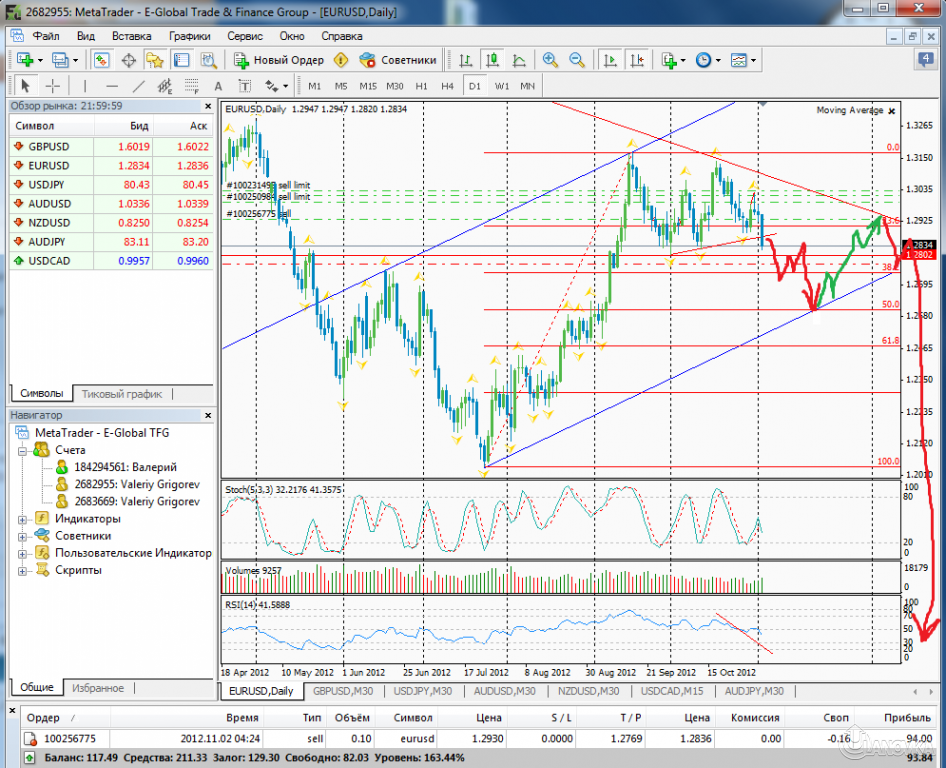Toggle chart shift from the end
The width and height of the screenshot is (946, 768).
(637, 60)
